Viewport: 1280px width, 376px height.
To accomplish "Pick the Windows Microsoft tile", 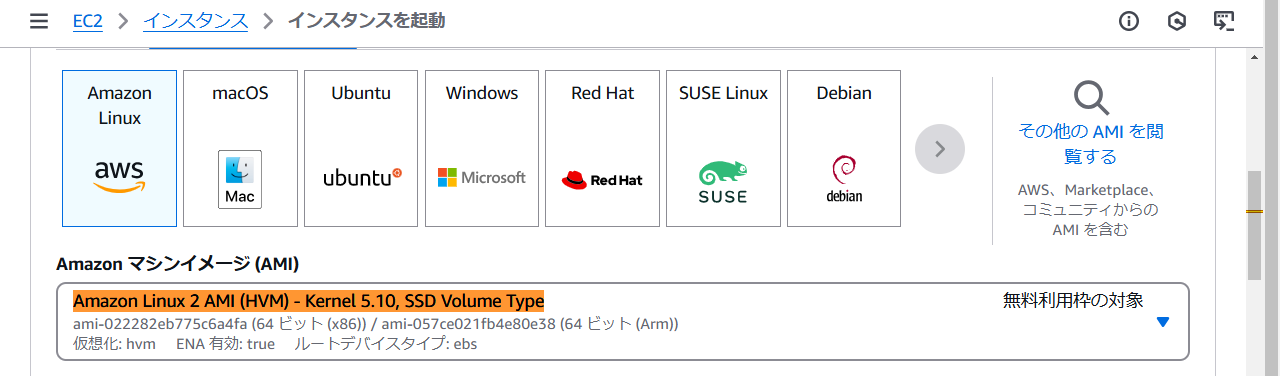I will [482, 149].
